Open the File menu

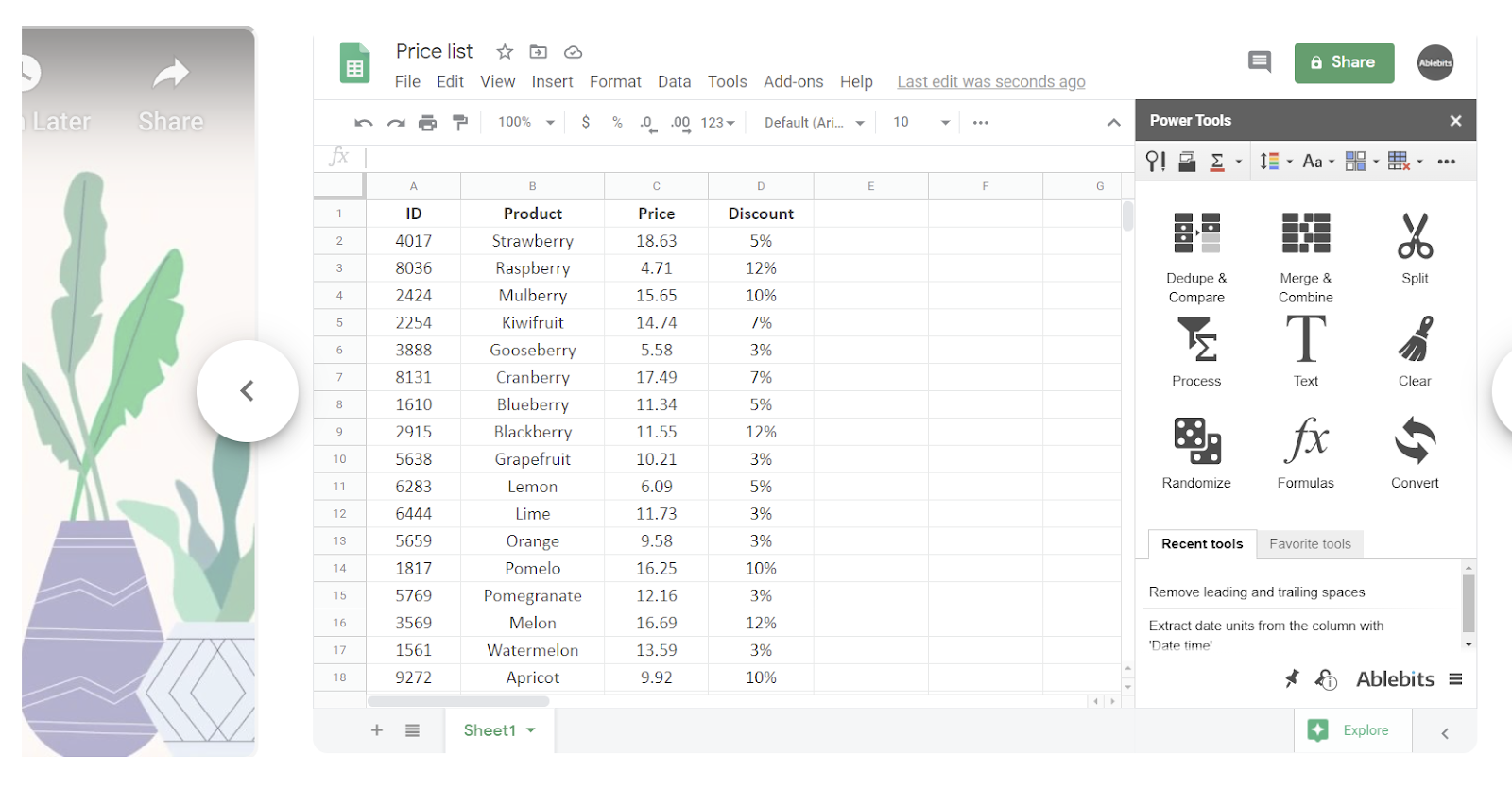[x=407, y=82]
